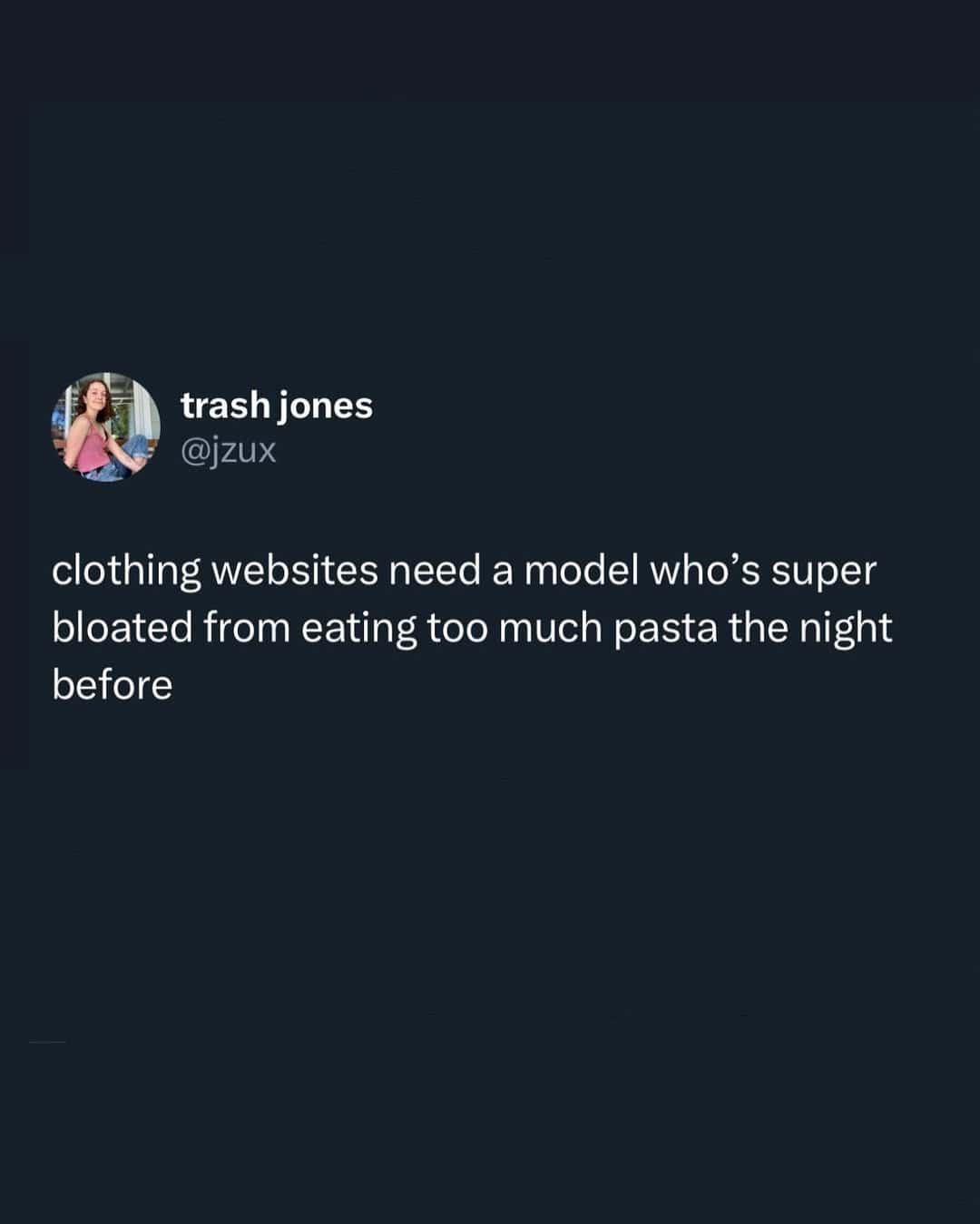Click the word "pasta" in the tweet
980x1224 pixels.
pyautogui.click(x=666, y=630)
